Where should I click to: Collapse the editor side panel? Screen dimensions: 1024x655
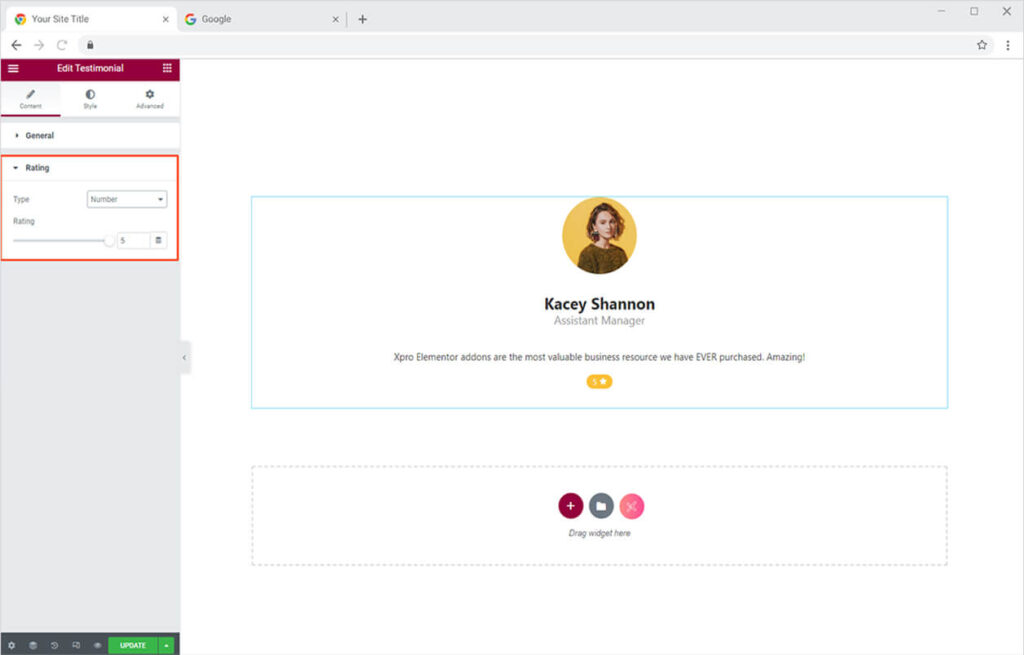(x=185, y=357)
